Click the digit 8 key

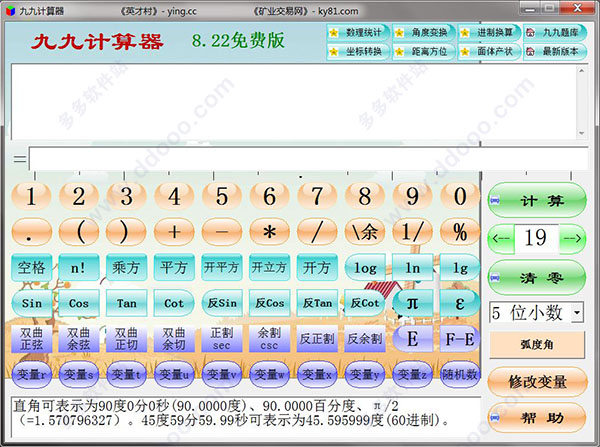point(365,196)
